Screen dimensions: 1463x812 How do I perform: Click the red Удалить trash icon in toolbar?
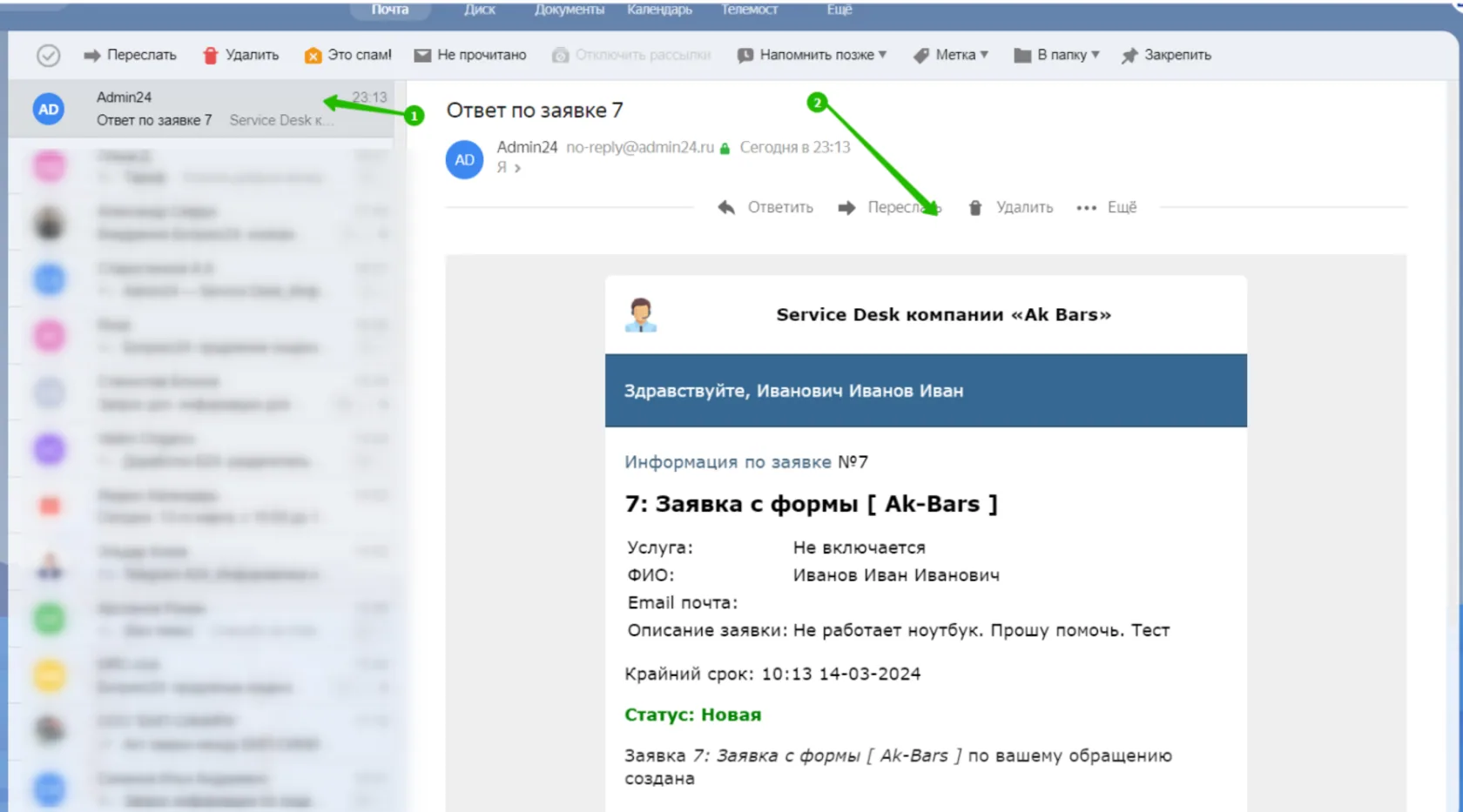[x=210, y=55]
